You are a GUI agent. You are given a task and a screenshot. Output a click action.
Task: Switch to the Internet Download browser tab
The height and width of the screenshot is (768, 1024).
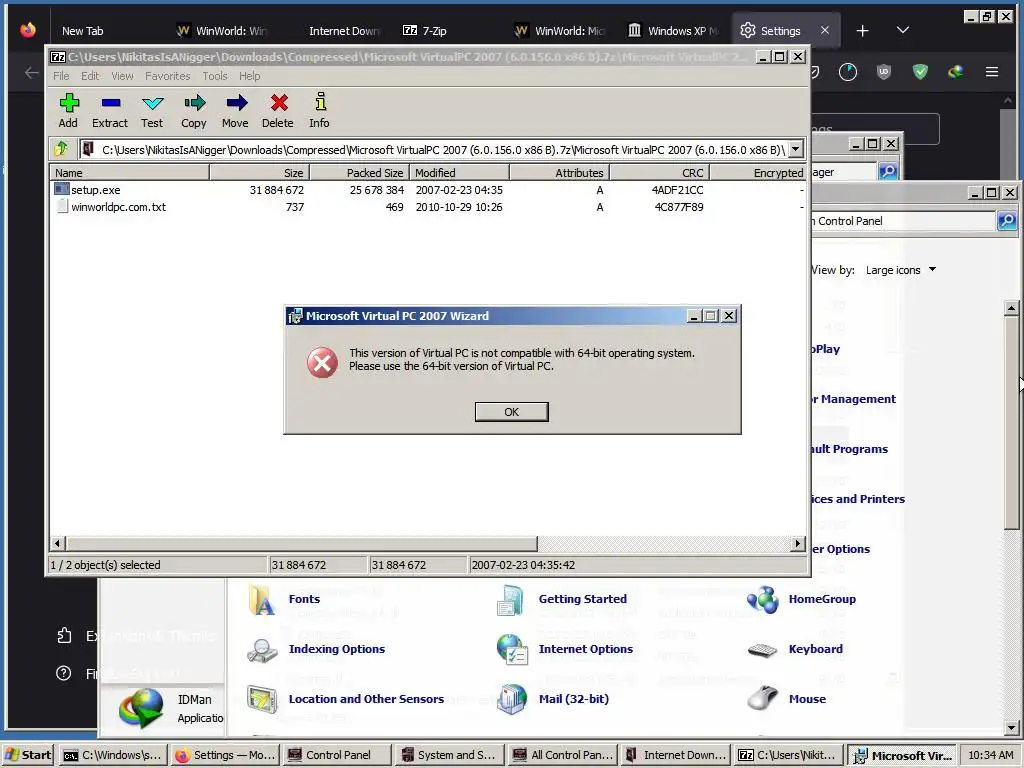pos(344,31)
